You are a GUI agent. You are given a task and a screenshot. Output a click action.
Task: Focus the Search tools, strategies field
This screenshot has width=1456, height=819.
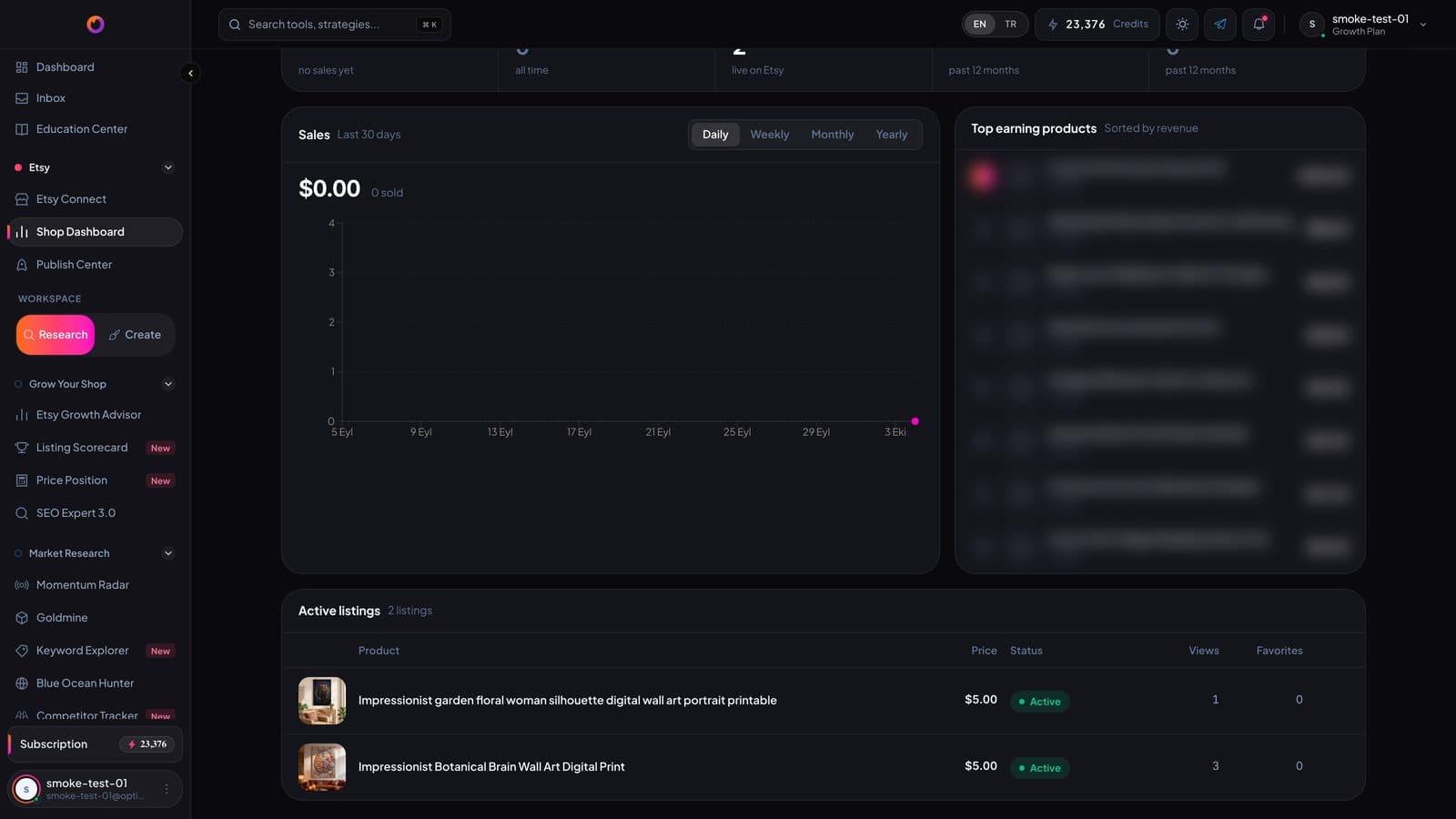click(x=335, y=25)
